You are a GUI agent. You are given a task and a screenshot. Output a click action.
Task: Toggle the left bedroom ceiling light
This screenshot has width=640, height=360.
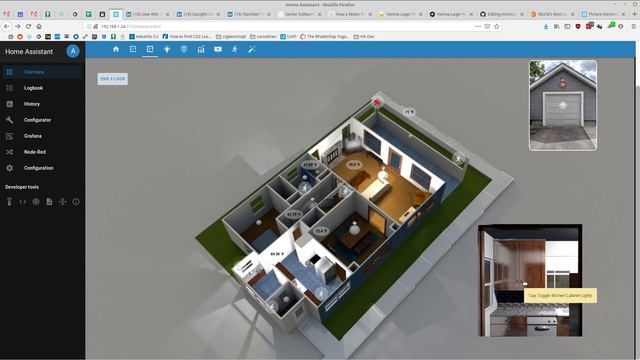[259, 223]
